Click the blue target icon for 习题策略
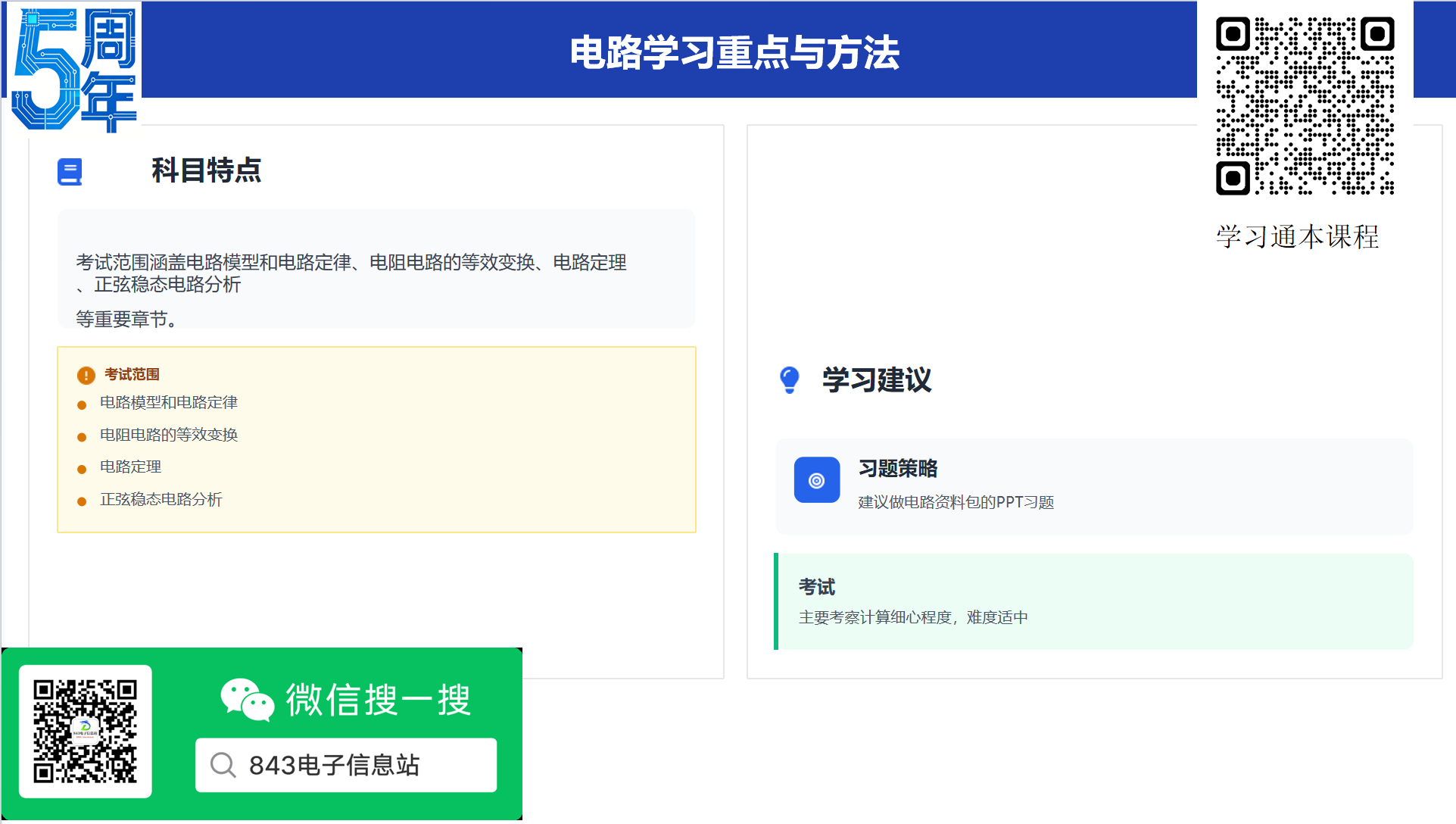The image size is (1456, 824). [x=816, y=480]
